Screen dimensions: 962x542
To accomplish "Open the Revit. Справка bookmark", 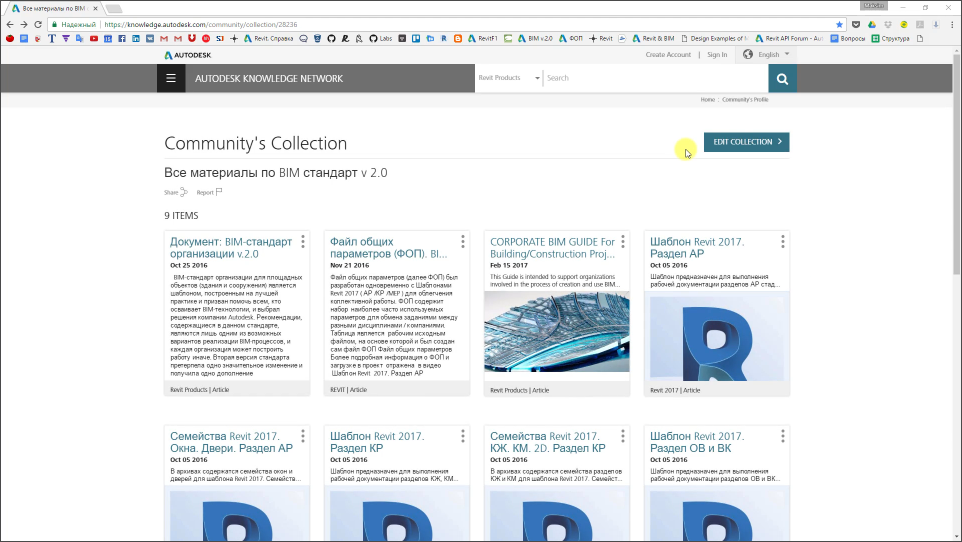I will [269, 39].
